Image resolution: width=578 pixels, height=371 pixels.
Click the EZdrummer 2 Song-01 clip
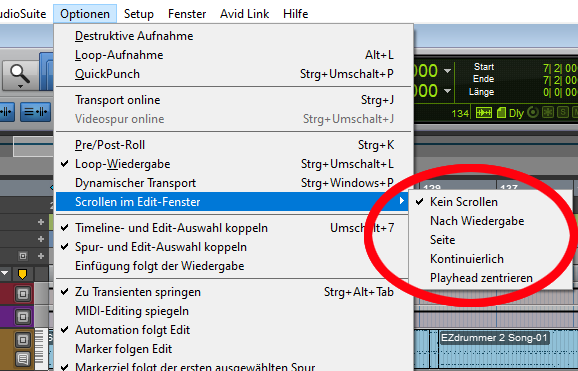pos(494,338)
